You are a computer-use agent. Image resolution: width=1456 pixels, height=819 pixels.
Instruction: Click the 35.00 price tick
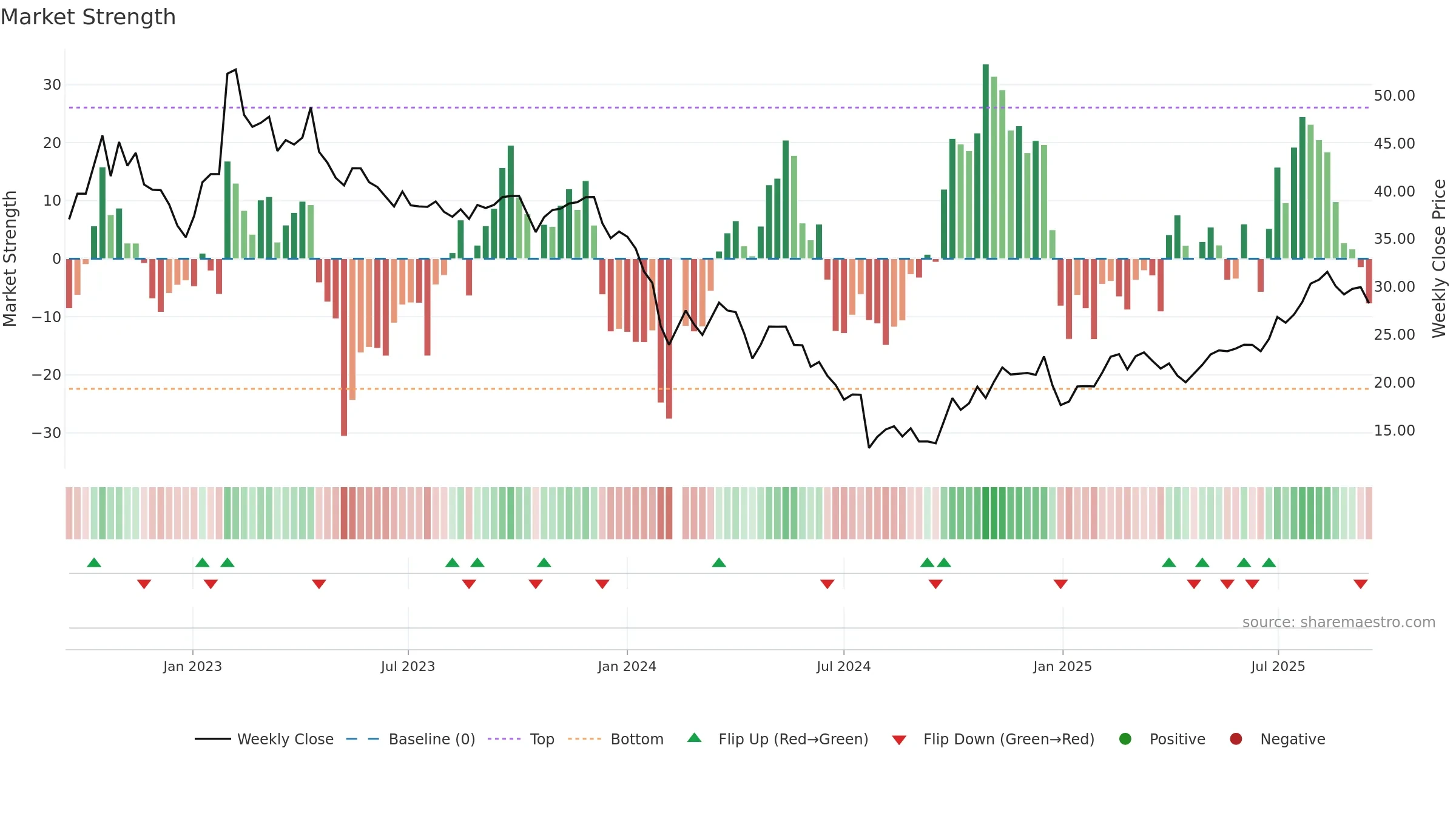coord(1394,238)
